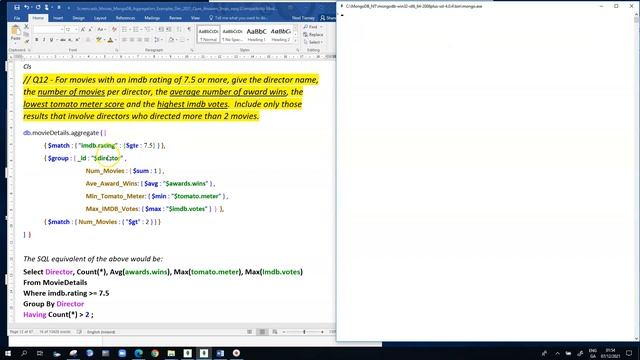Align text left
The image size is (640, 360).
coord(124,40)
